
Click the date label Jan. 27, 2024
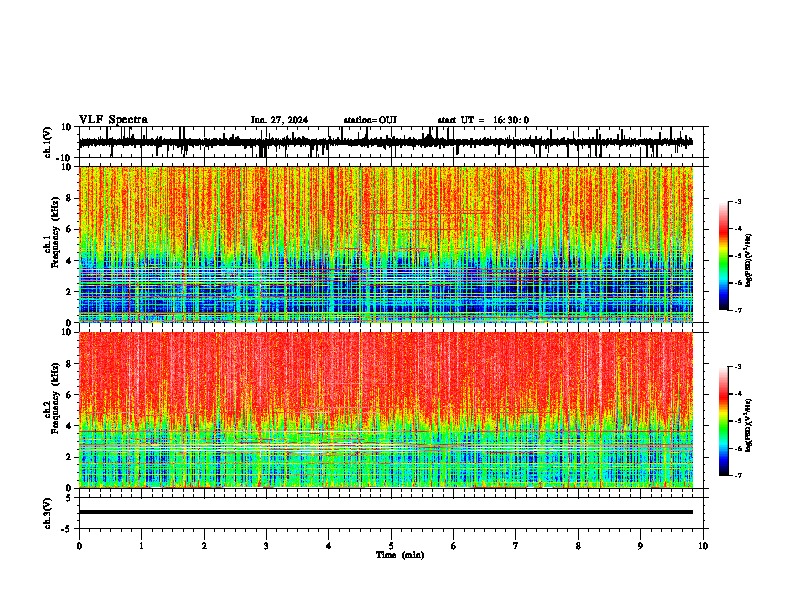pyautogui.click(x=279, y=120)
